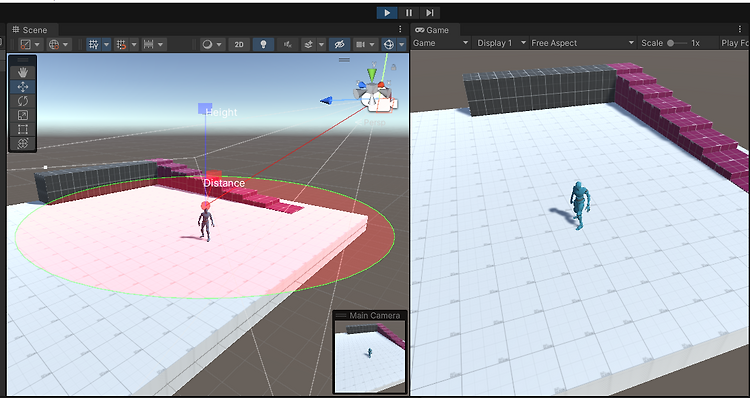Click the Main Camera overlay title

[x=375, y=315]
